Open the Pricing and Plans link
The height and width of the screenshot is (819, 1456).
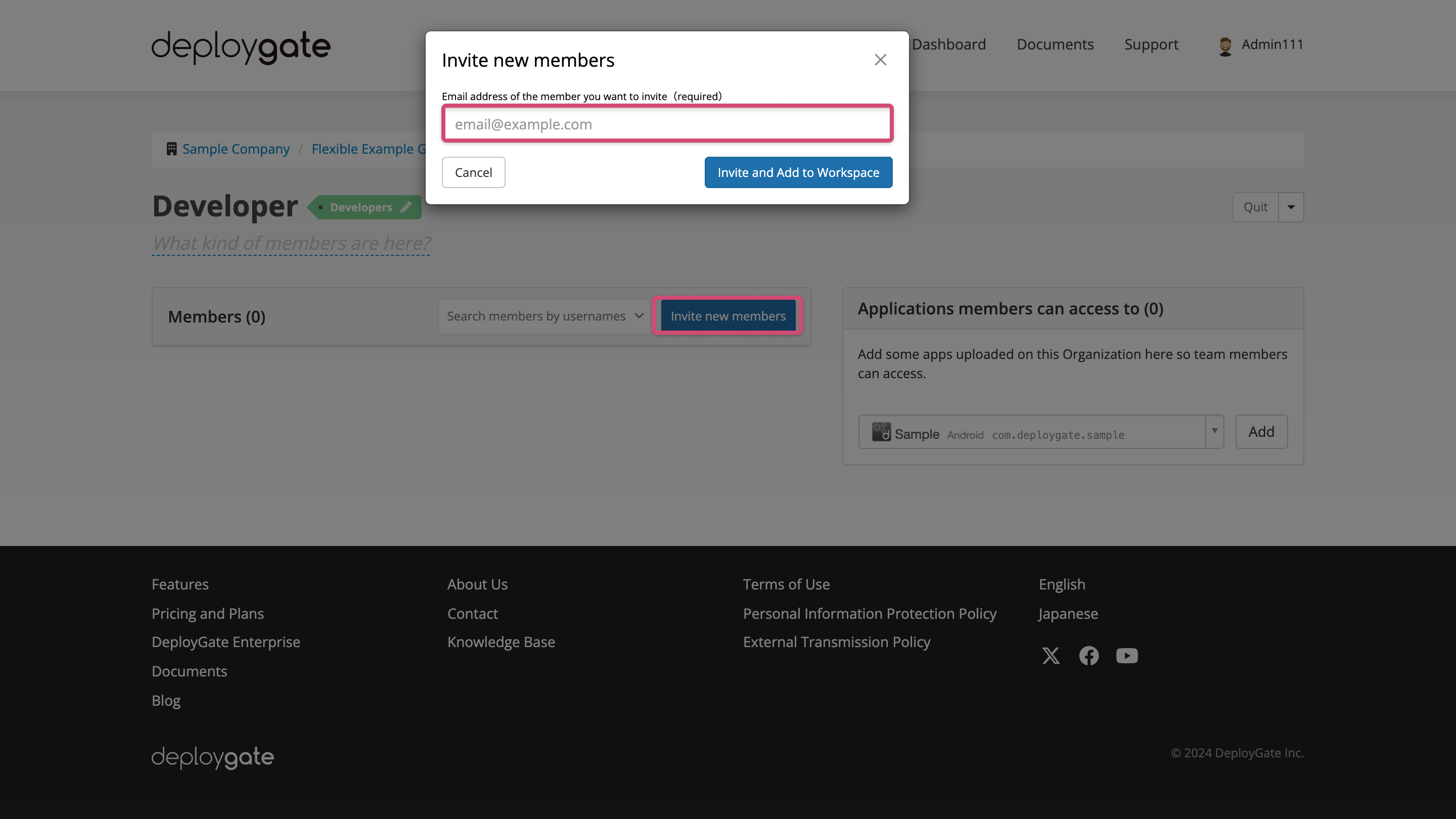pos(207,613)
